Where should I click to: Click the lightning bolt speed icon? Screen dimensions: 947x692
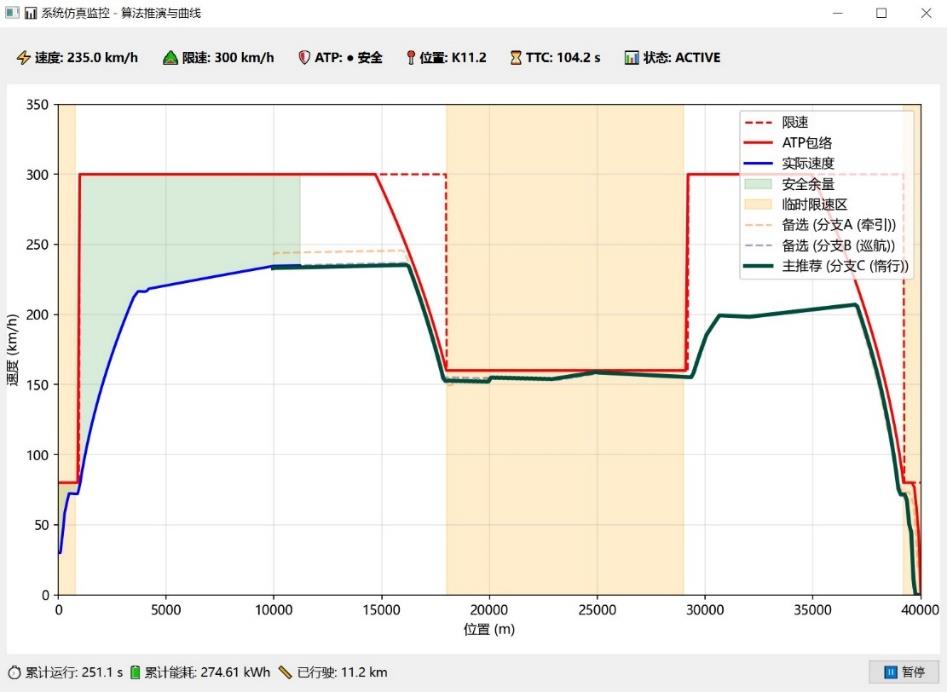click(x=23, y=57)
